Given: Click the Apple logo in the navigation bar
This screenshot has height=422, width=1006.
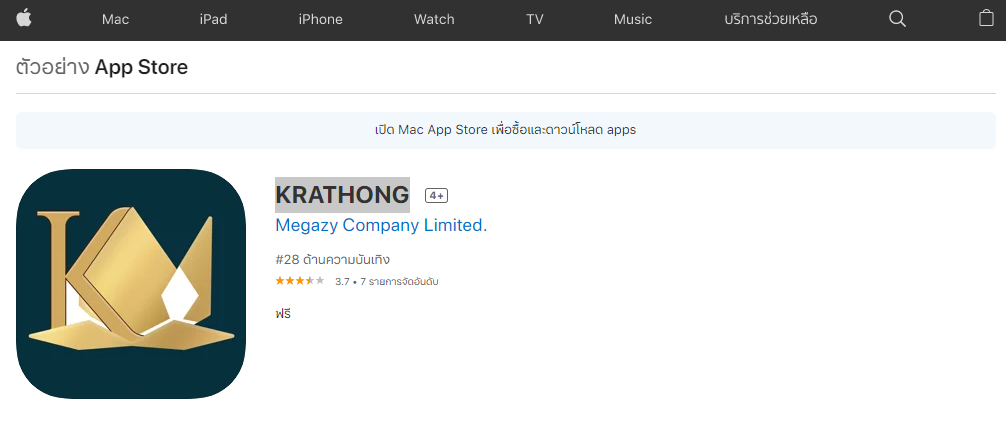Looking at the screenshot, I should click(24, 19).
